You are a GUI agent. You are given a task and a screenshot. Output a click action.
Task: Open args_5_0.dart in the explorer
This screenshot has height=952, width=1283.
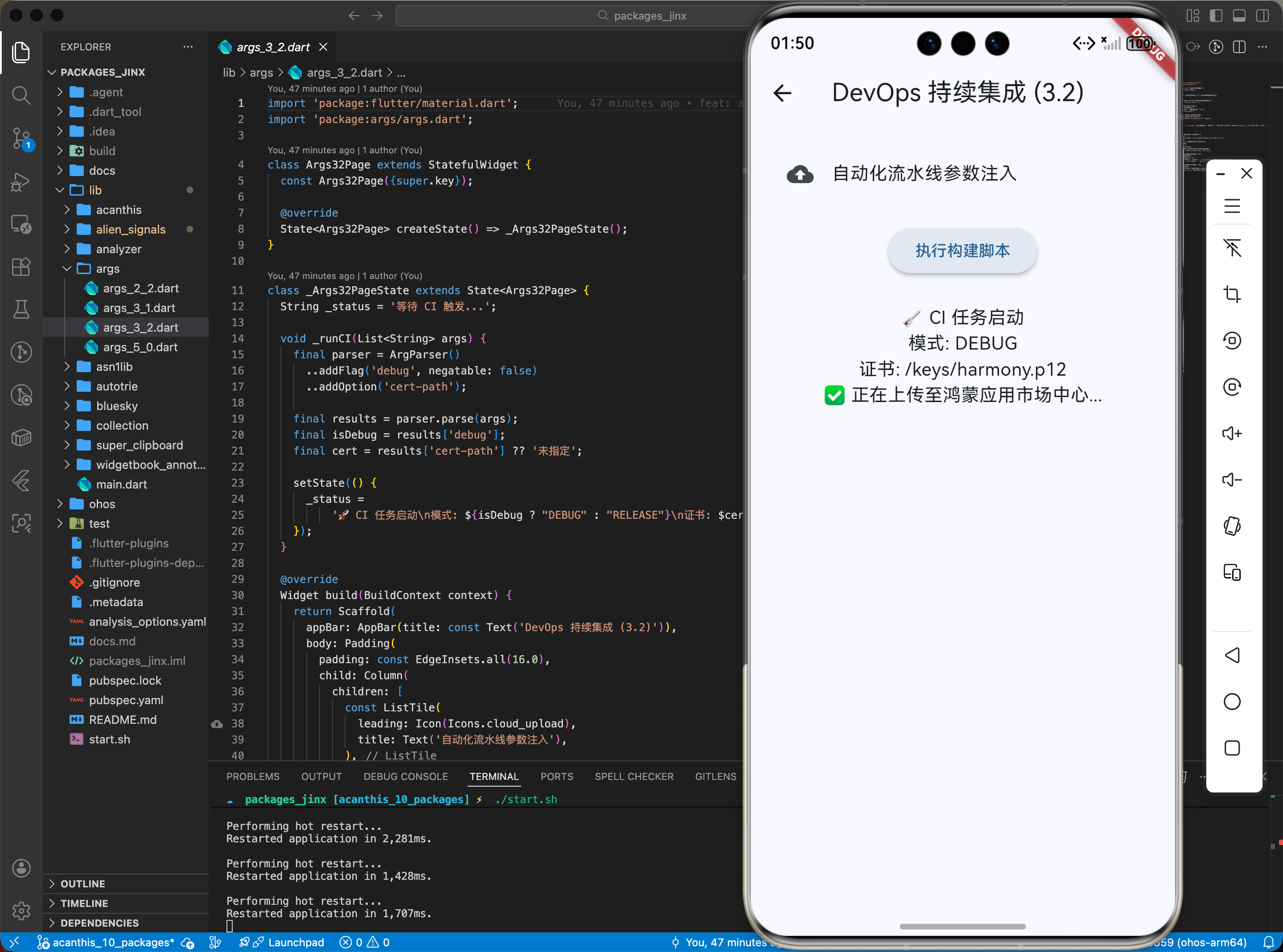click(140, 347)
